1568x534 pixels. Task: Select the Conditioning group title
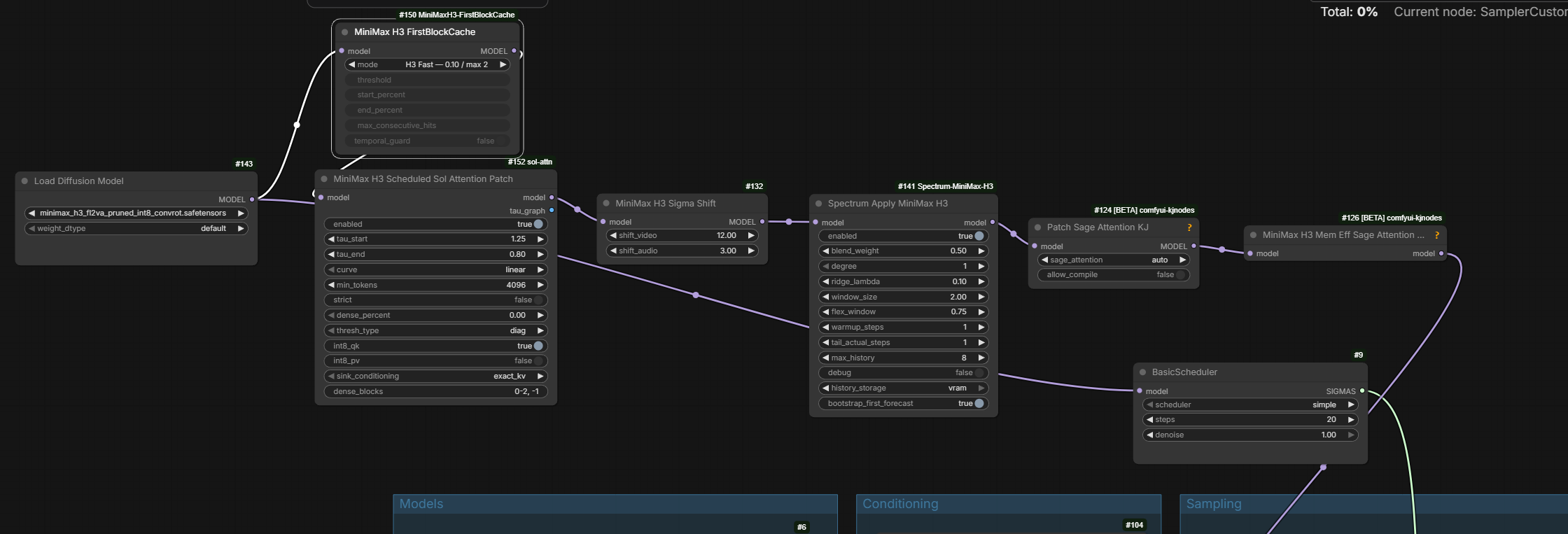click(x=900, y=504)
